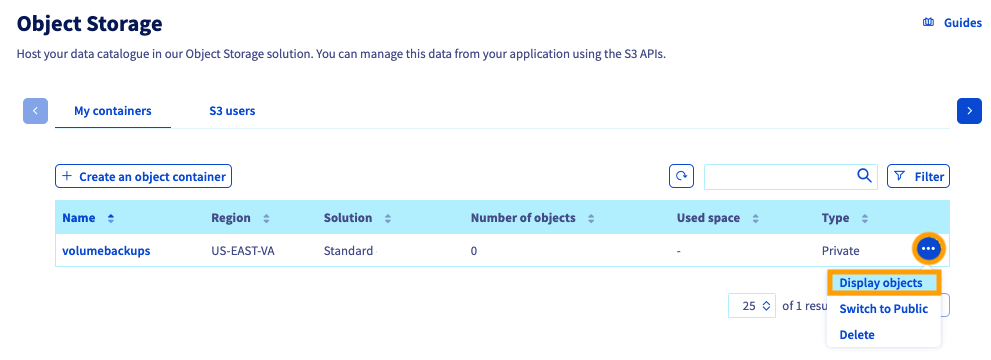Open the three-dots actions menu for volumebackups
Viewport: 991px width, 360px height.
pyautogui.click(x=928, y=249)
